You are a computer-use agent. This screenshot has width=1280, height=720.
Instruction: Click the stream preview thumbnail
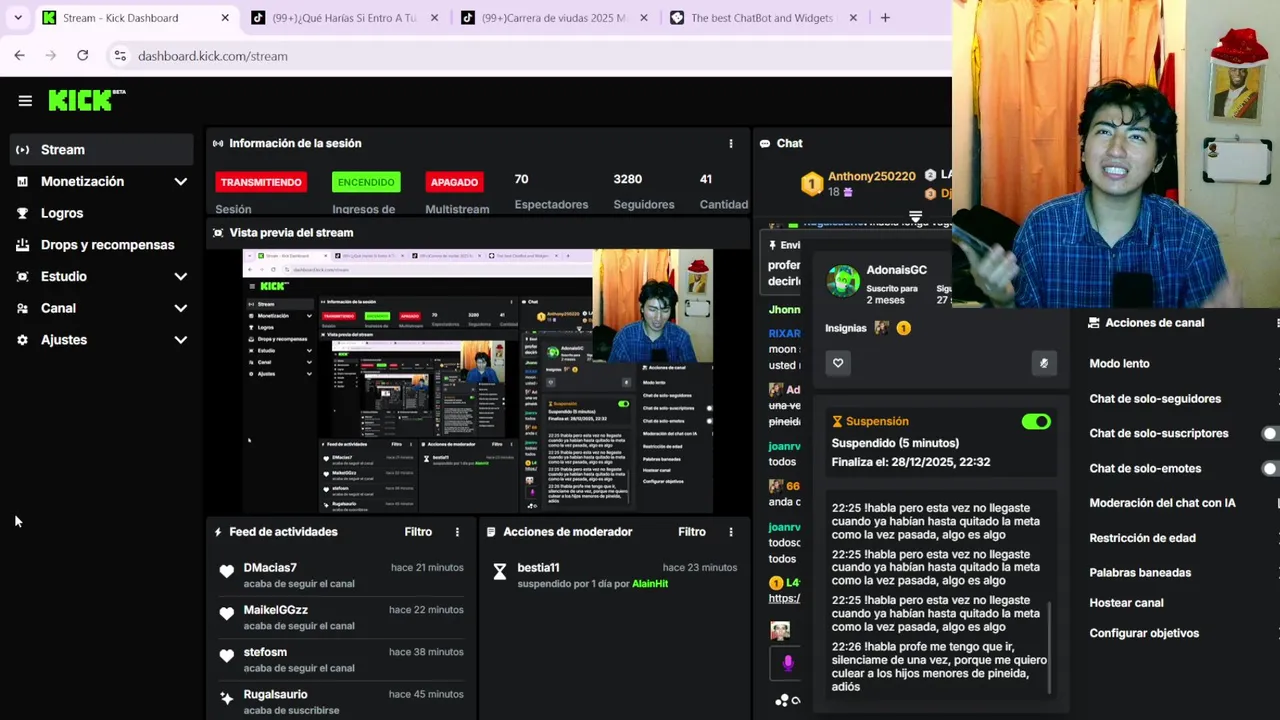tap(477, 381)
